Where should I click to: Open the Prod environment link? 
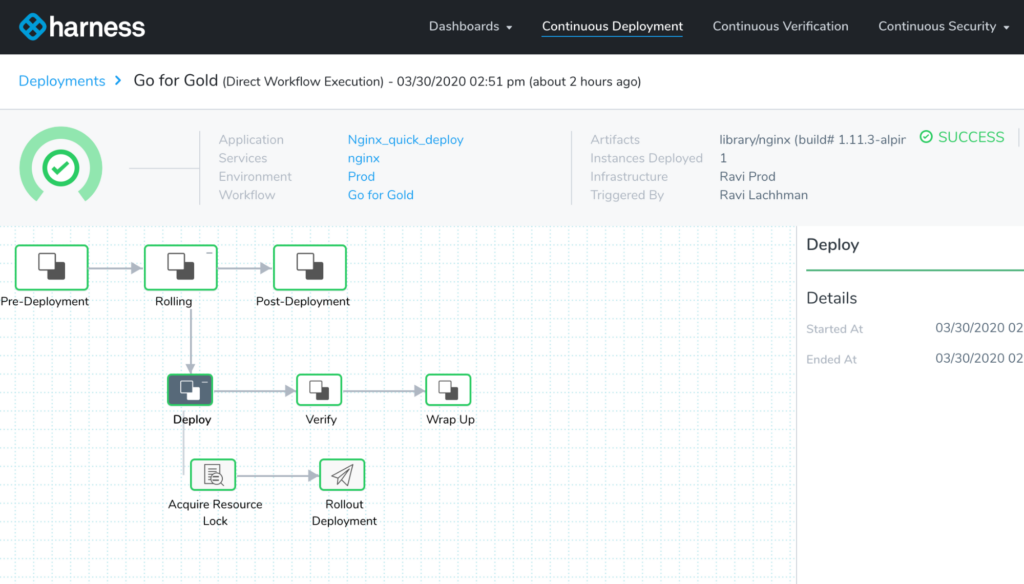click(x=361, y=176)
